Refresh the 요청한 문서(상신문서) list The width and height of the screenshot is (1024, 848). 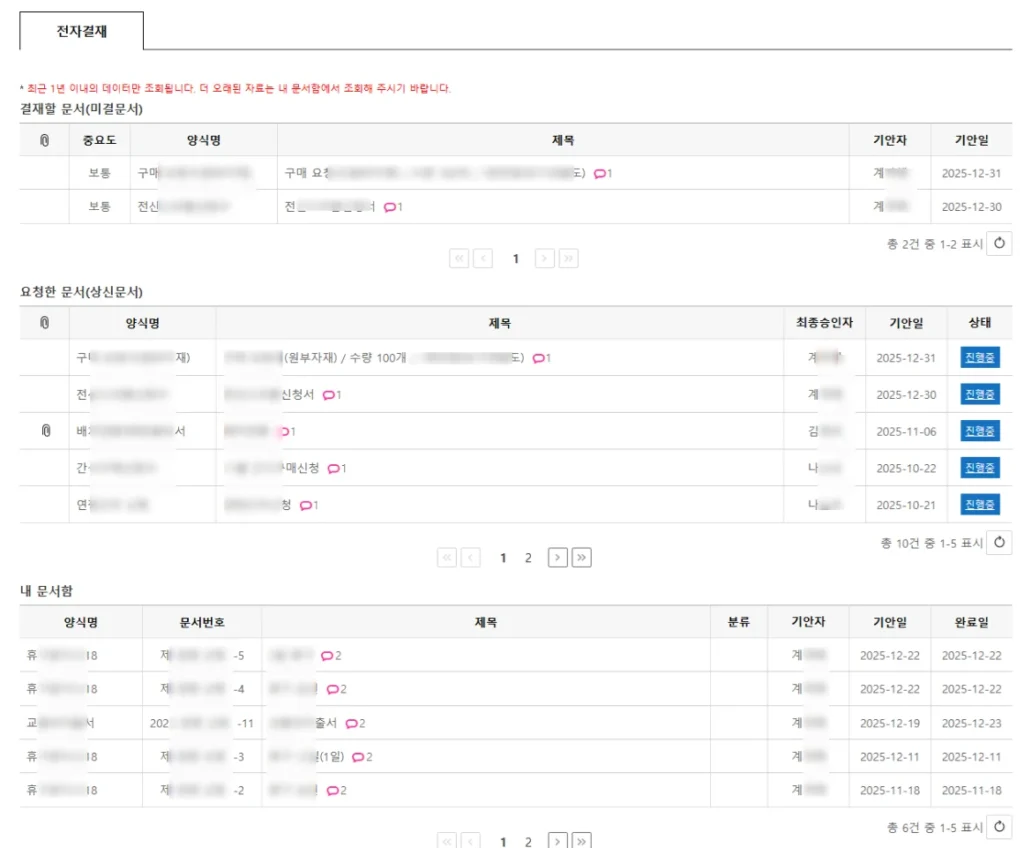(x=999, y=543)
